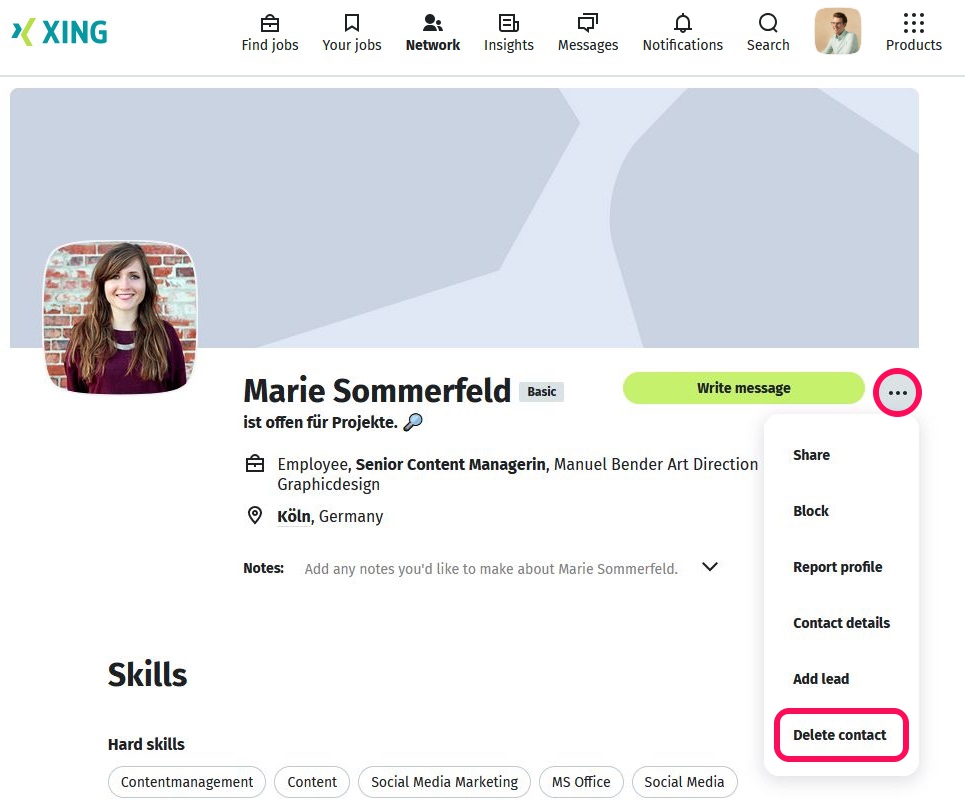This screenshot has width=965, height=802.
Task: Go to XING home logo
Action: pos(60,32)
